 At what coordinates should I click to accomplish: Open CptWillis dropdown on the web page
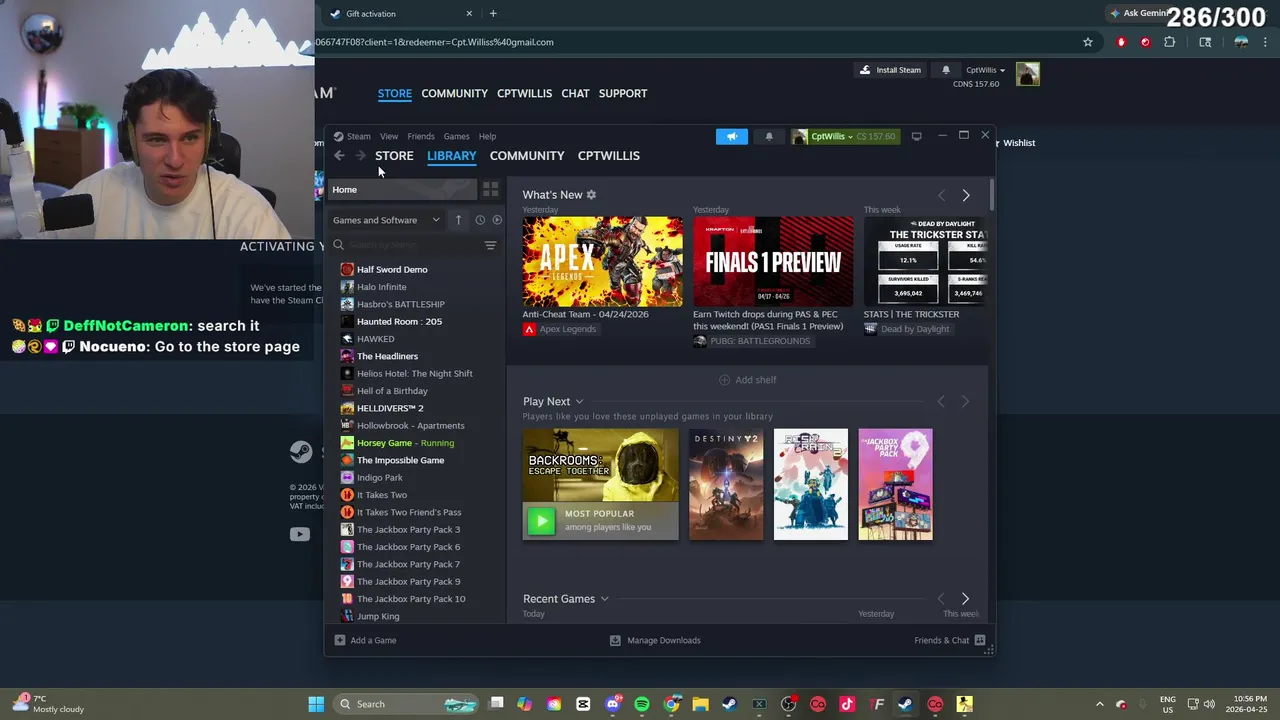(x=985, y=70)
